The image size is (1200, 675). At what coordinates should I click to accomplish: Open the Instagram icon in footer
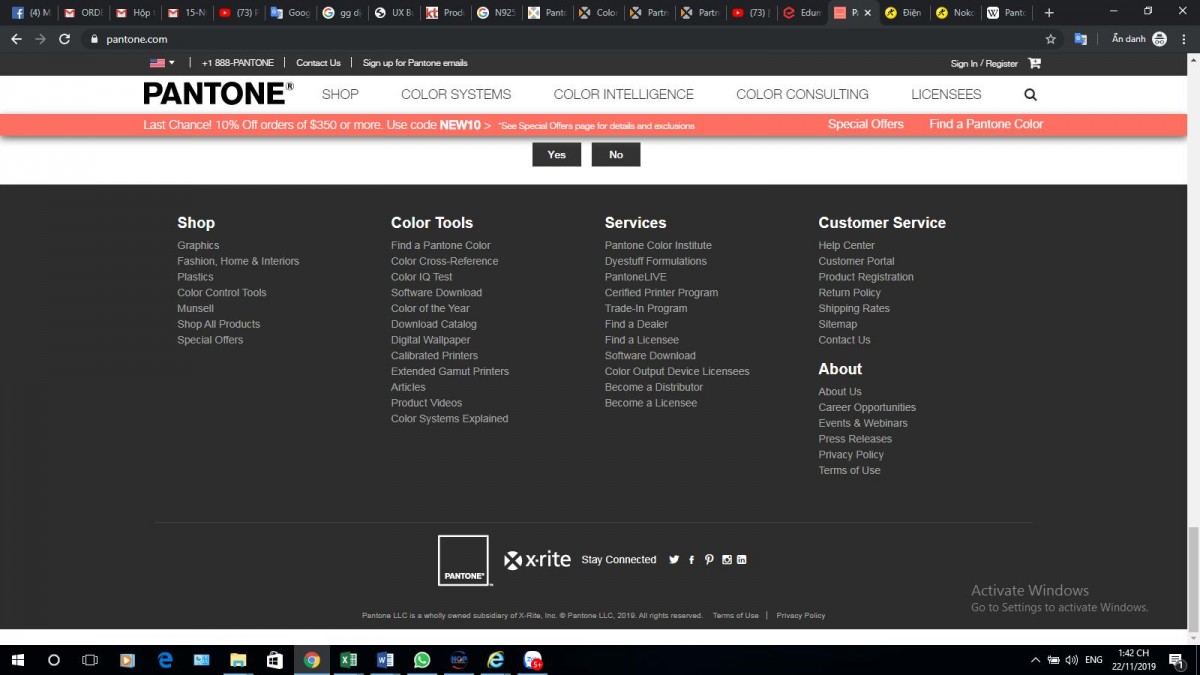point(727,560)
